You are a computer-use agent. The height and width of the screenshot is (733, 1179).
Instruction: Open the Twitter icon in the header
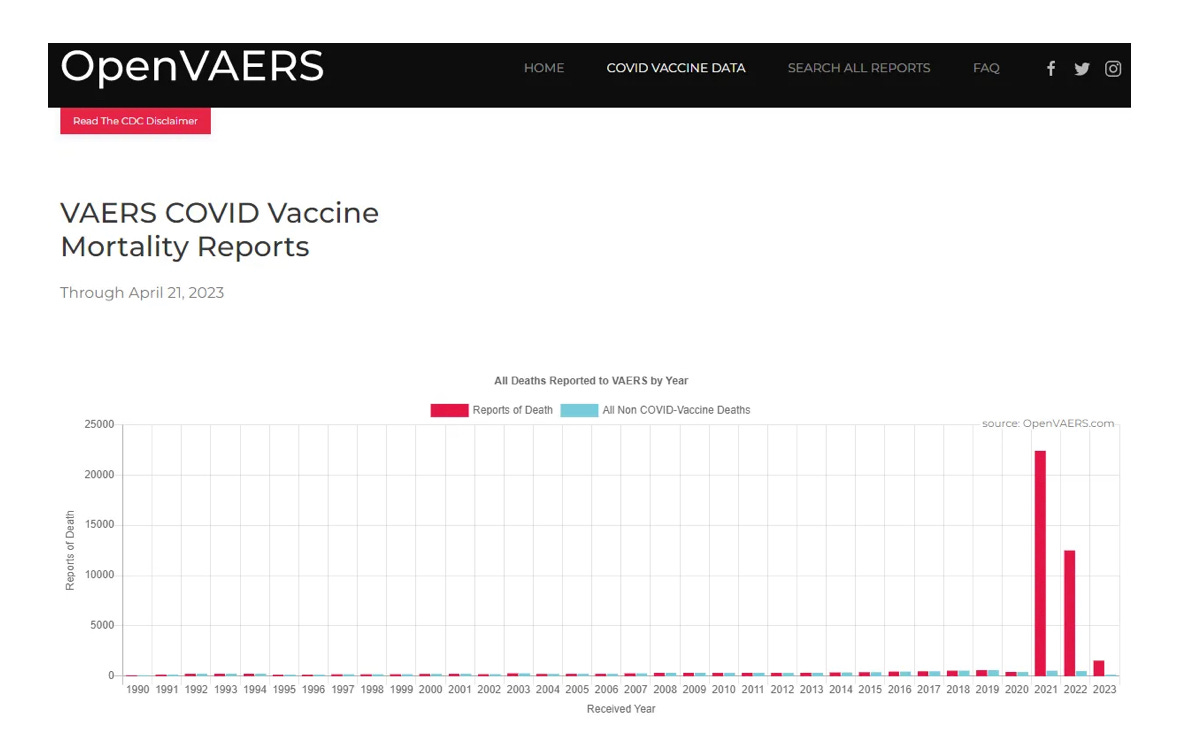[x=1081, y=68]
